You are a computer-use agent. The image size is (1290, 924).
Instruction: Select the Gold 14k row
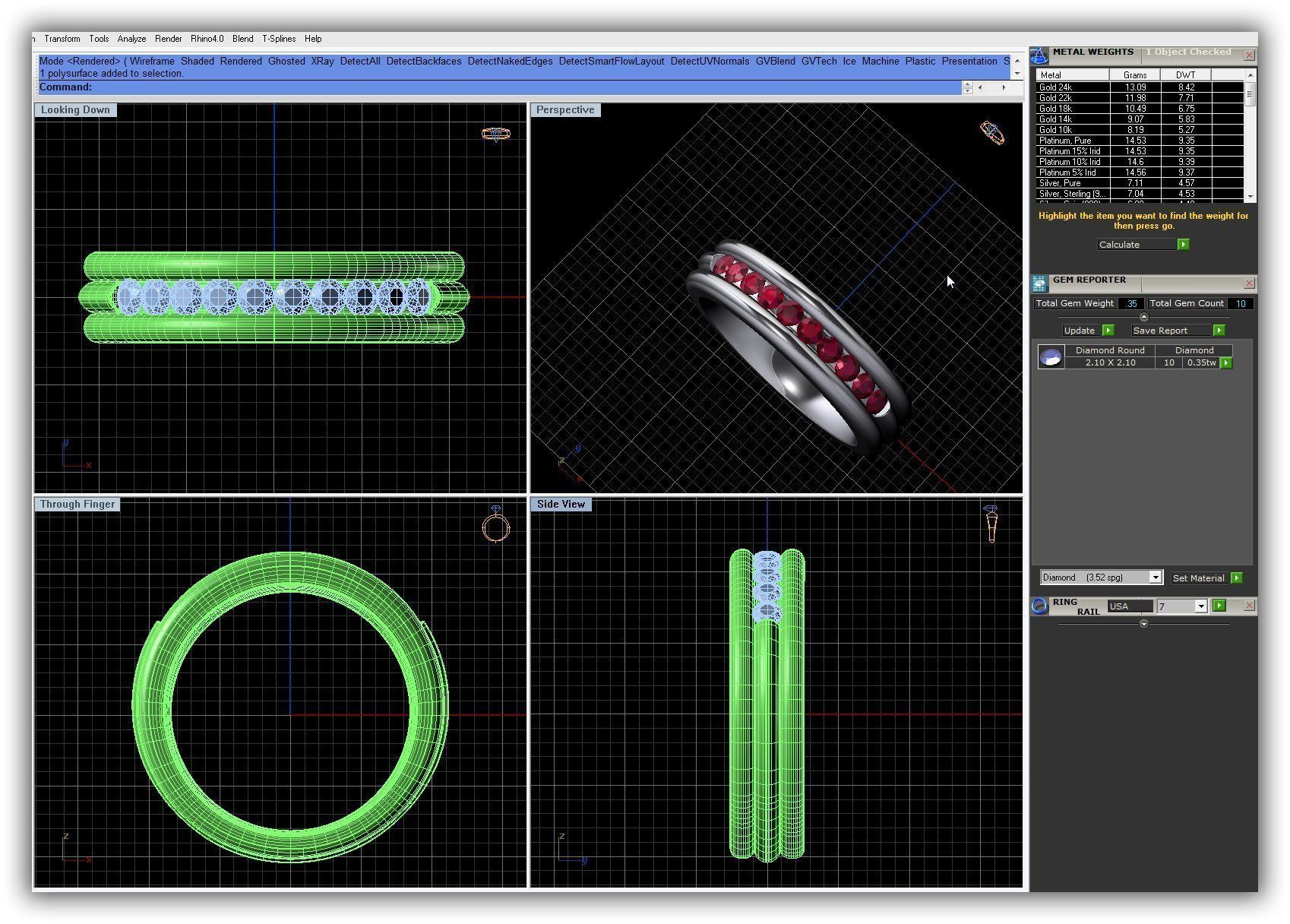1140,119
